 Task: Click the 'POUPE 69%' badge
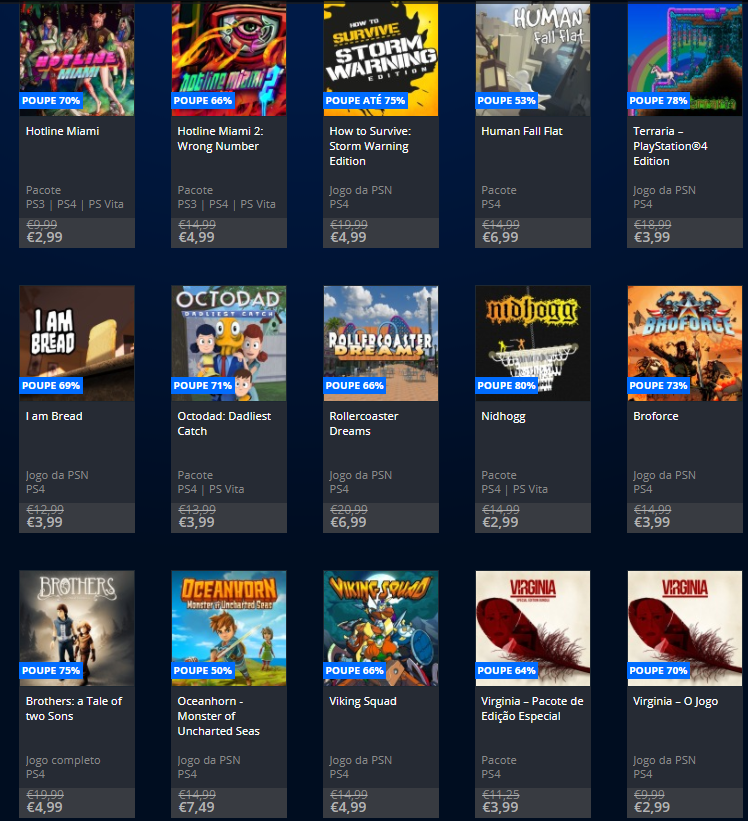51,385
